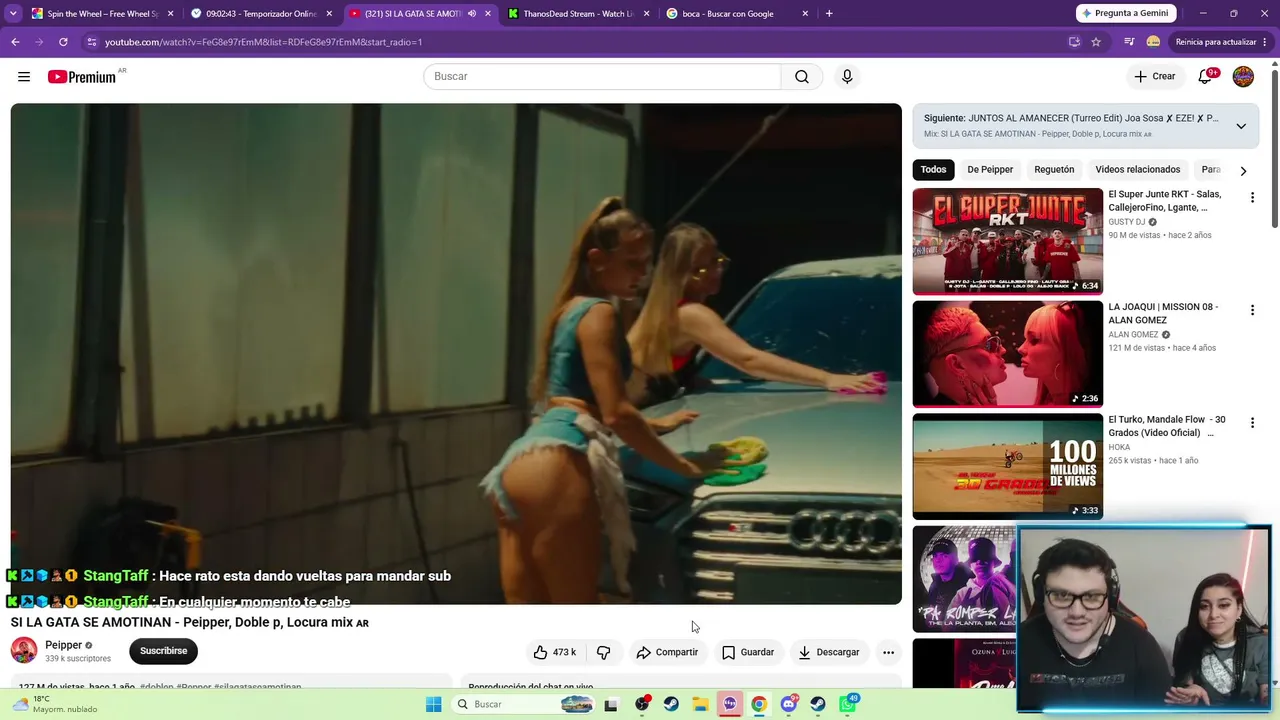Open File Explorer from the taskbar
This screenshot has height=720, width=1280.
pos(700,704)
